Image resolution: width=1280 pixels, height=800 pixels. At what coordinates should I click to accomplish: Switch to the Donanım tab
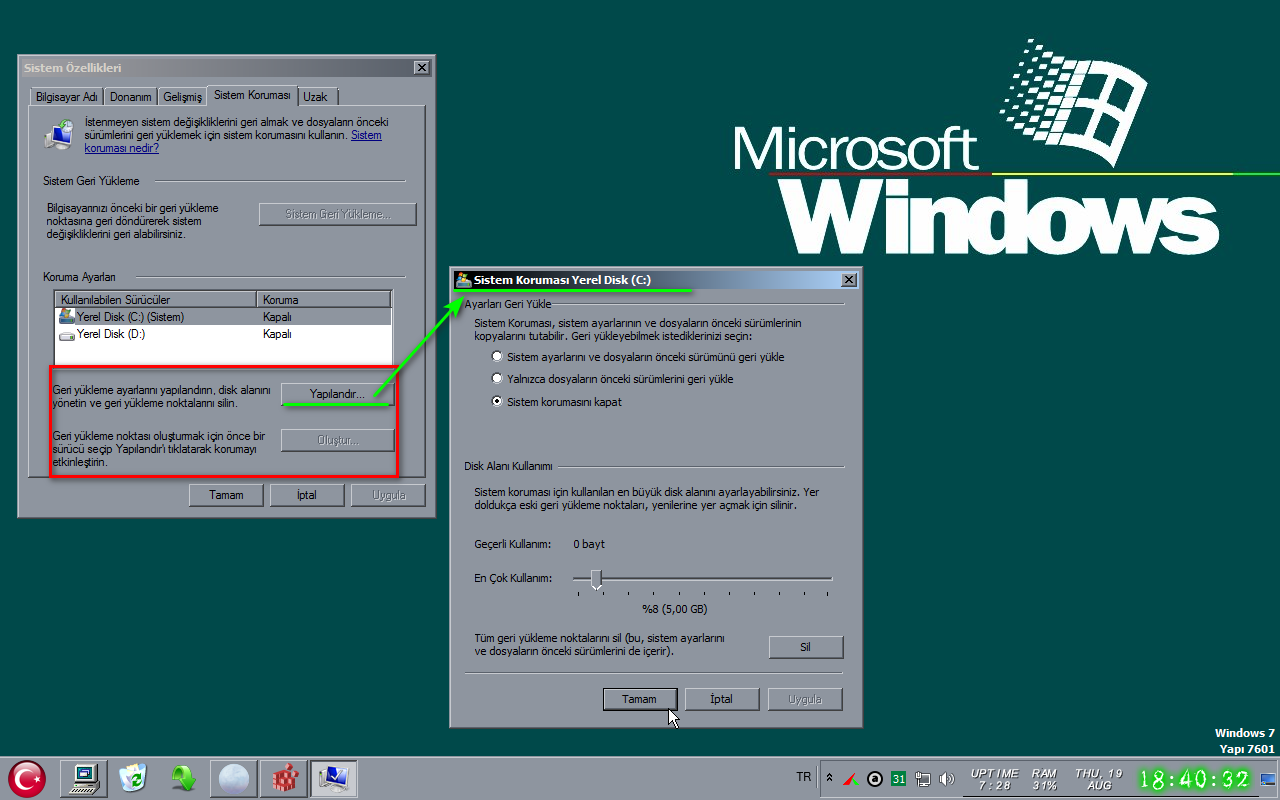pyautogui.click(x=131, y=97)
